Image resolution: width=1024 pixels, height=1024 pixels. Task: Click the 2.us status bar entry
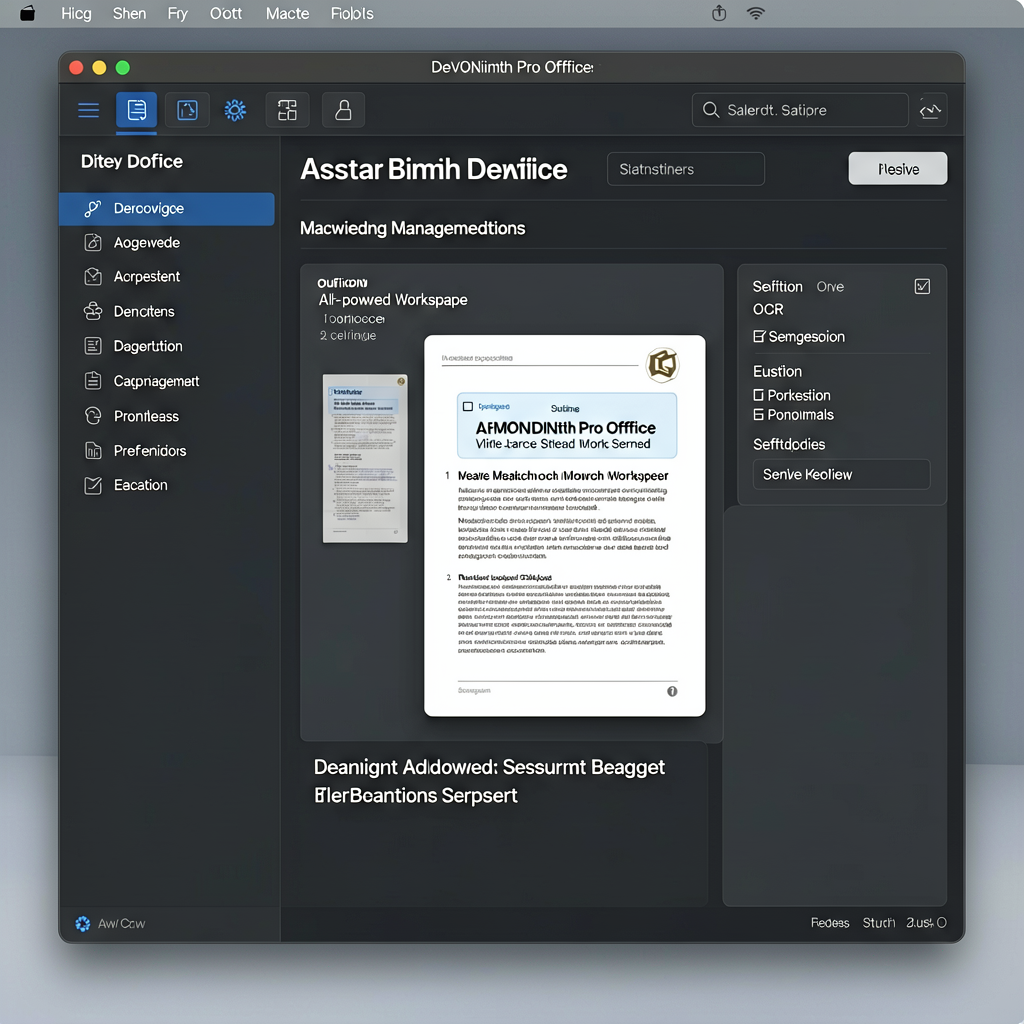click(x=926, y=923)
